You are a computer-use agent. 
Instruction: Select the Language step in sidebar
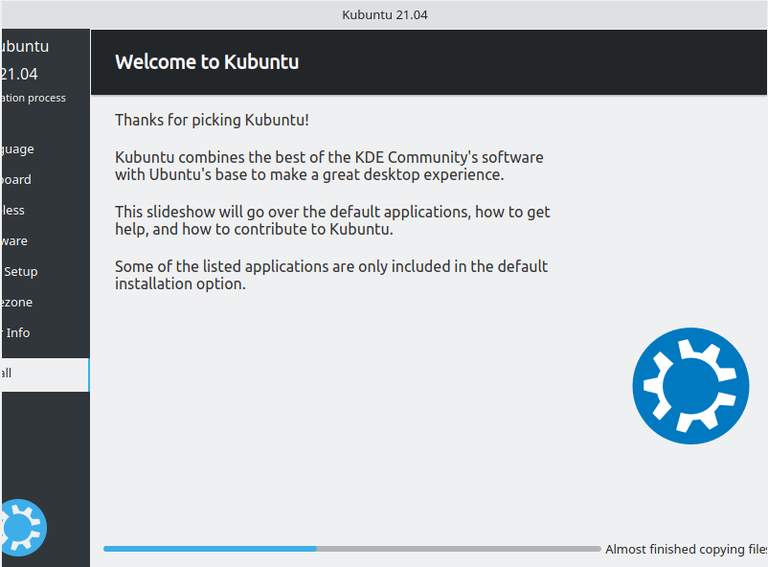pos(18,149)
